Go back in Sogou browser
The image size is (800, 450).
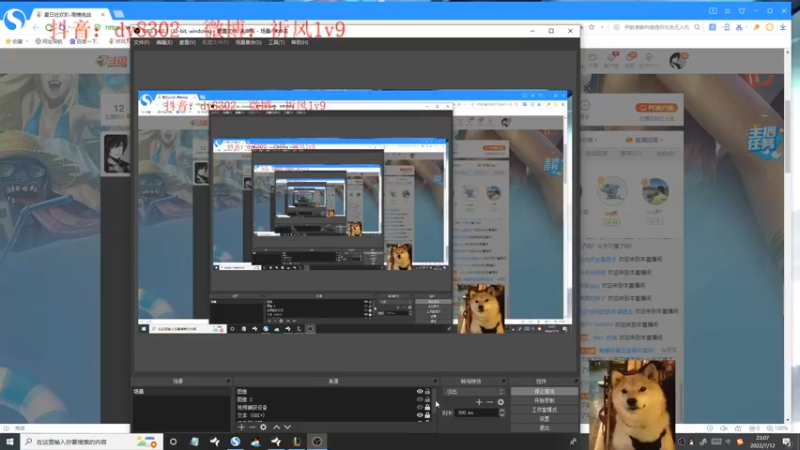36,27
